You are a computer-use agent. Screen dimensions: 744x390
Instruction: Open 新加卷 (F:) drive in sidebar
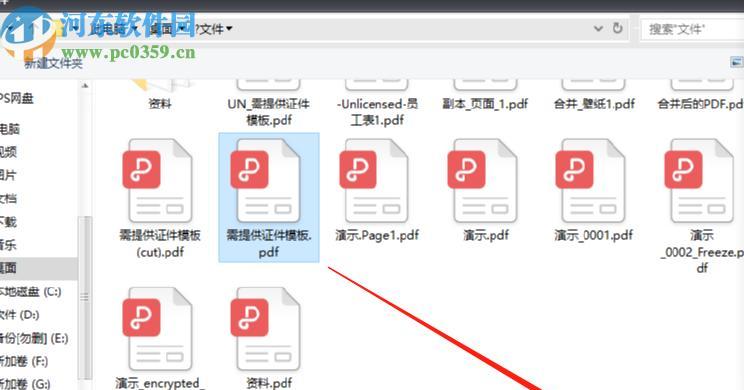click(24, 362)
